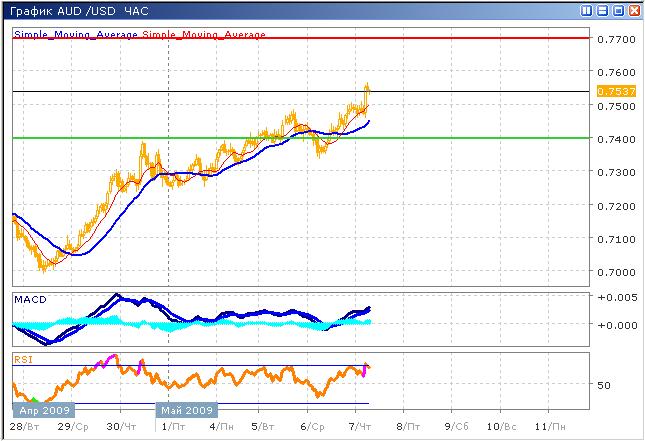This screenshot has width=645, height=441.
Task: Select the RSI indicator label
Action: tap(22, 358)
